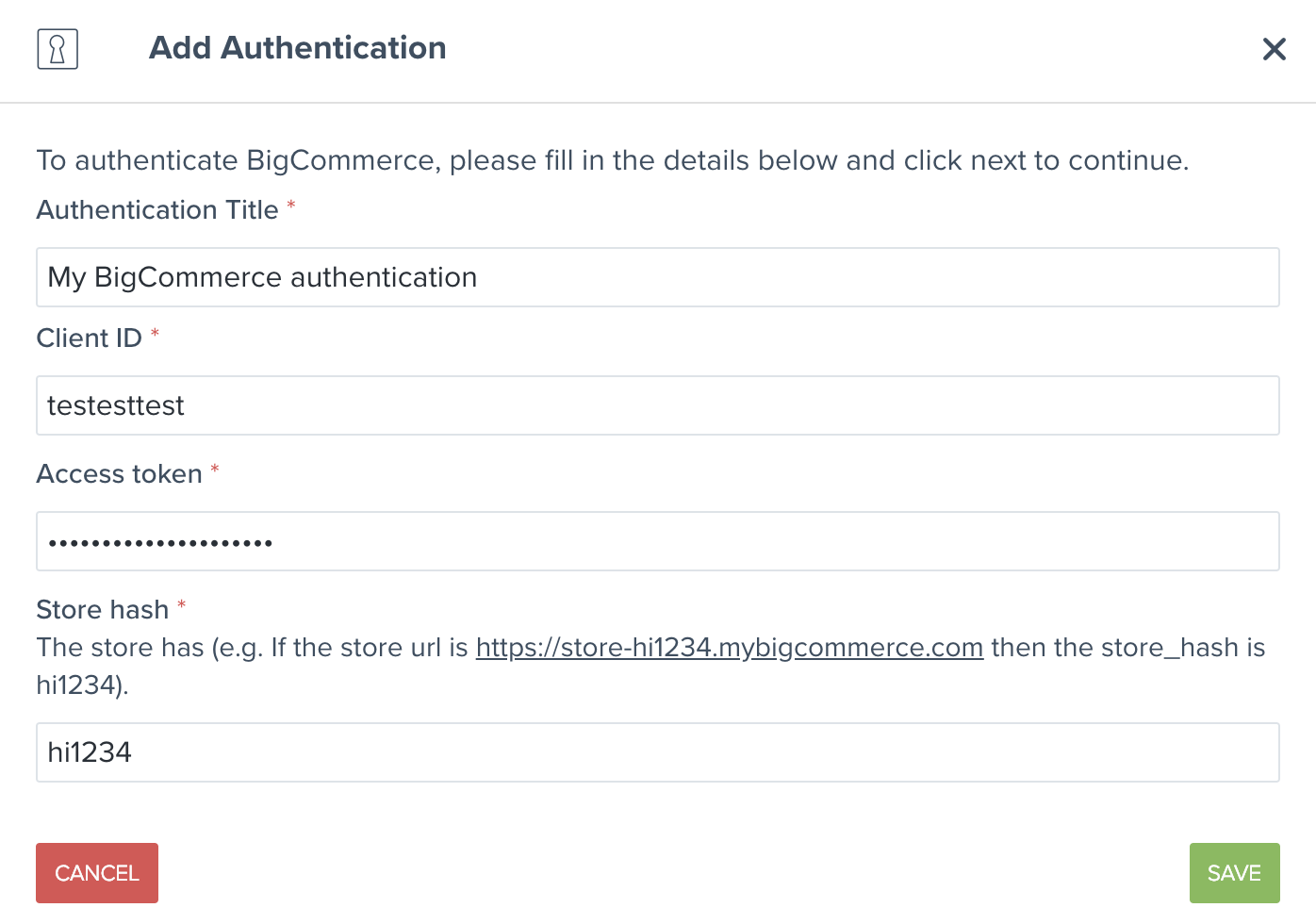Click the 'hi1234' store hash value
This screenshot has width=1316, height=924.
[x=89, y=752]
